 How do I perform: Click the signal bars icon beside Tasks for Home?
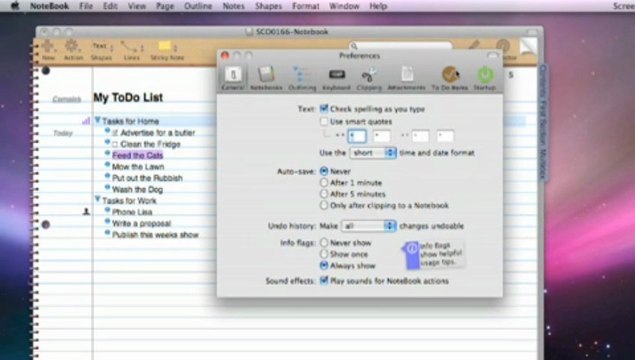click(x=86, y=121)
